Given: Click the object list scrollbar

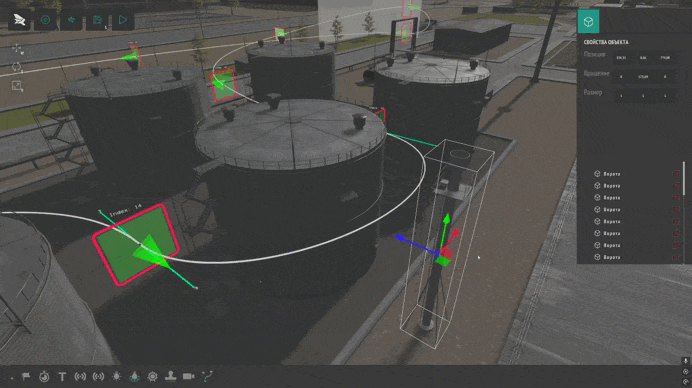Looking at the screenshot, I should [684, 178].
